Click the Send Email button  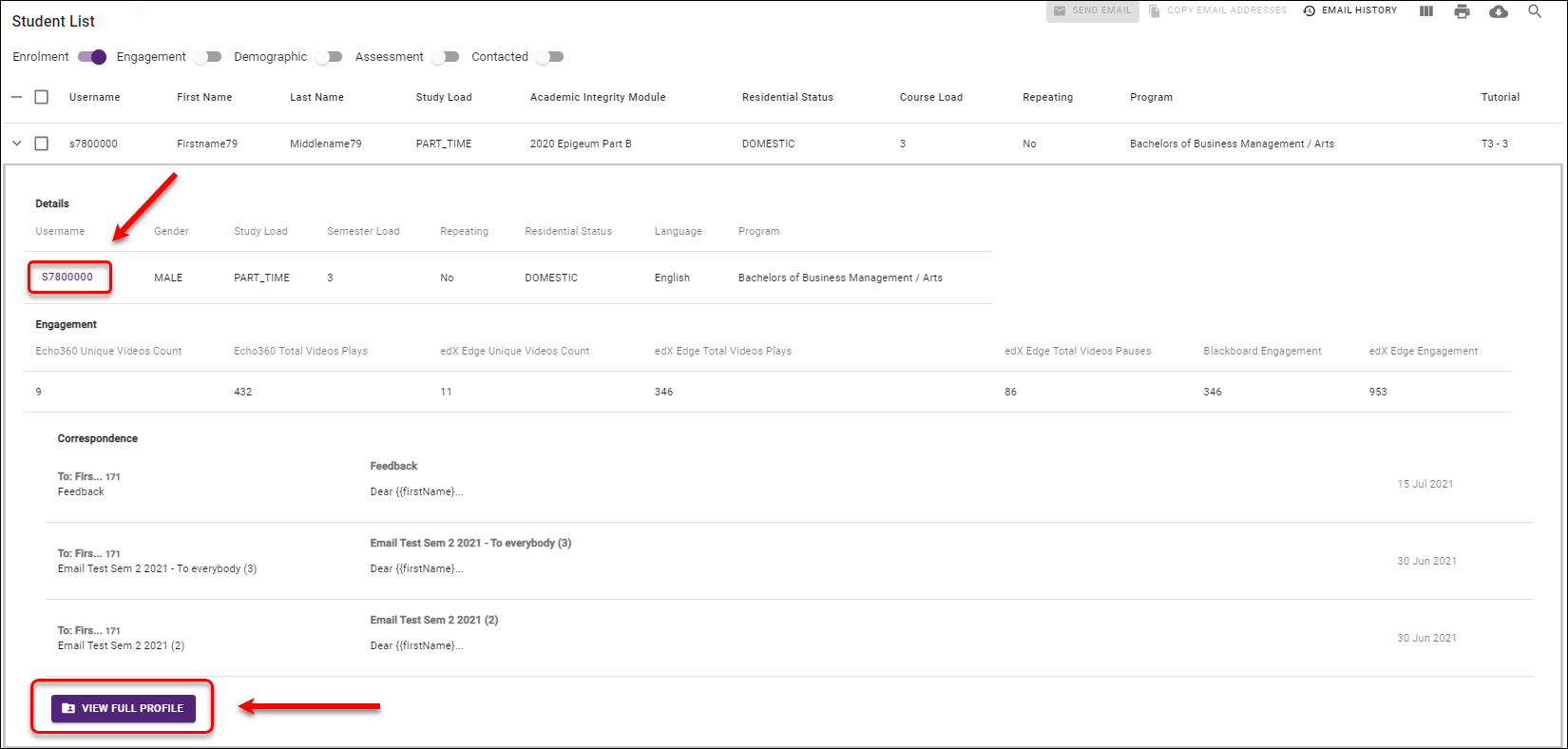click(1092, 10)
